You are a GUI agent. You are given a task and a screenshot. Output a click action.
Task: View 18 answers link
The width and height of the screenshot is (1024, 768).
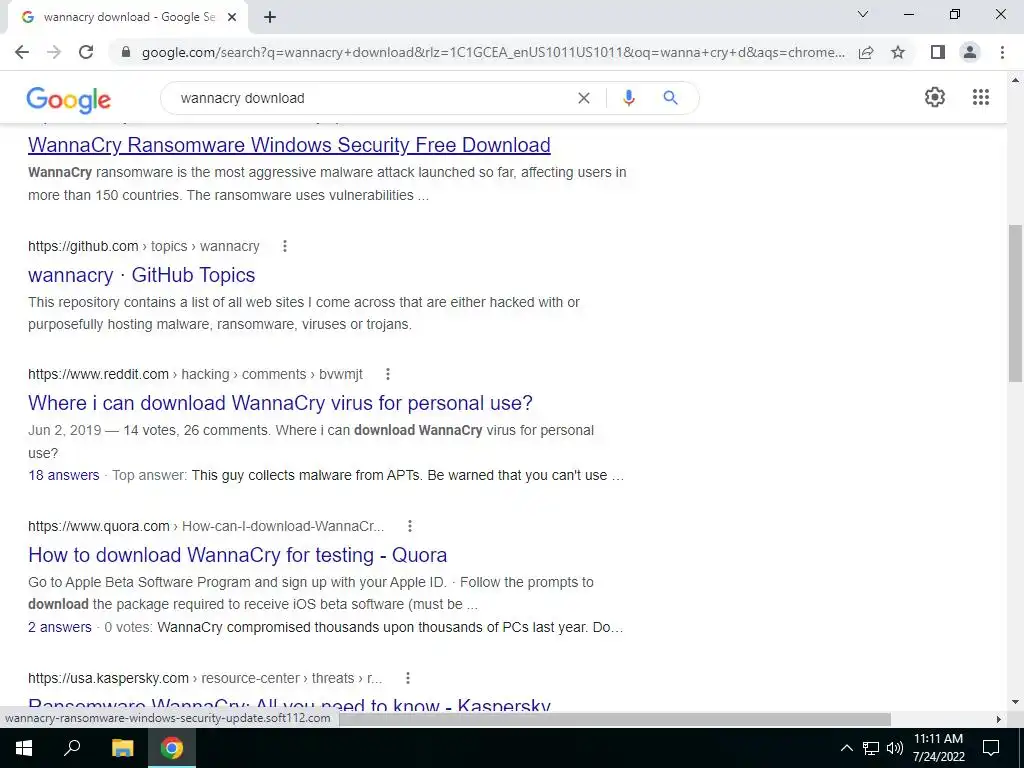tap(64, 475)
